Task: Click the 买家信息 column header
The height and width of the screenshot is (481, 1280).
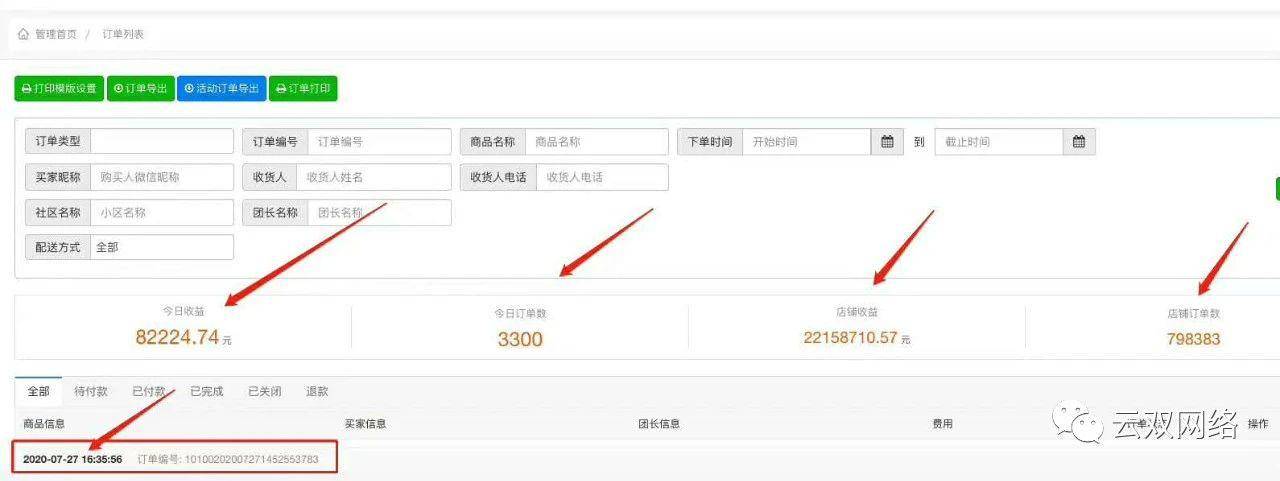Action: pos(365,424)
